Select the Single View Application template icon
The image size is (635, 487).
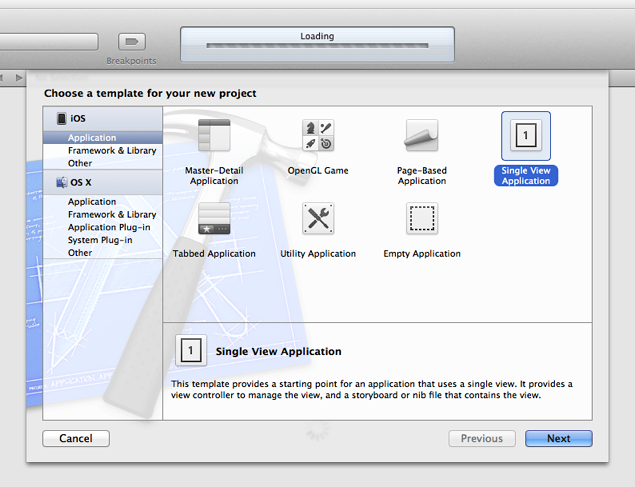[526, 136]
